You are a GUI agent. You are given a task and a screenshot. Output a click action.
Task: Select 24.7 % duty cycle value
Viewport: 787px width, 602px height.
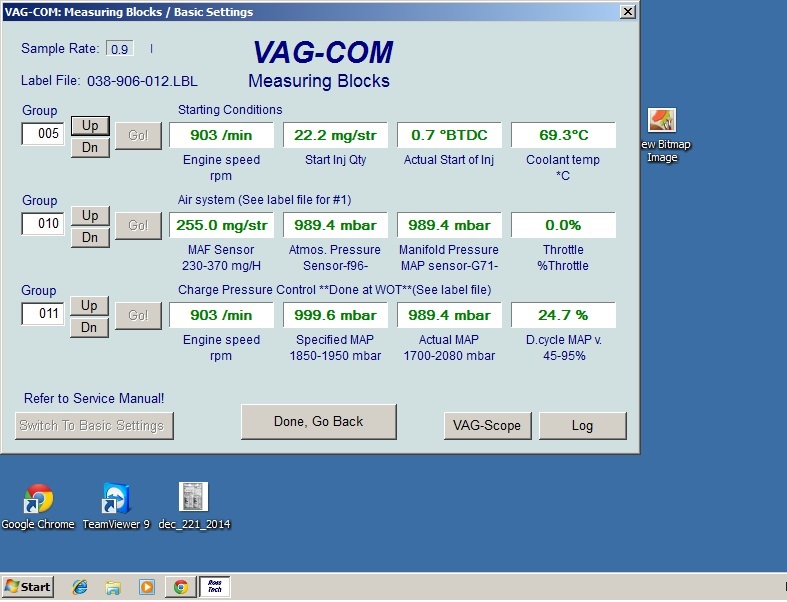[x=563, y=315]
